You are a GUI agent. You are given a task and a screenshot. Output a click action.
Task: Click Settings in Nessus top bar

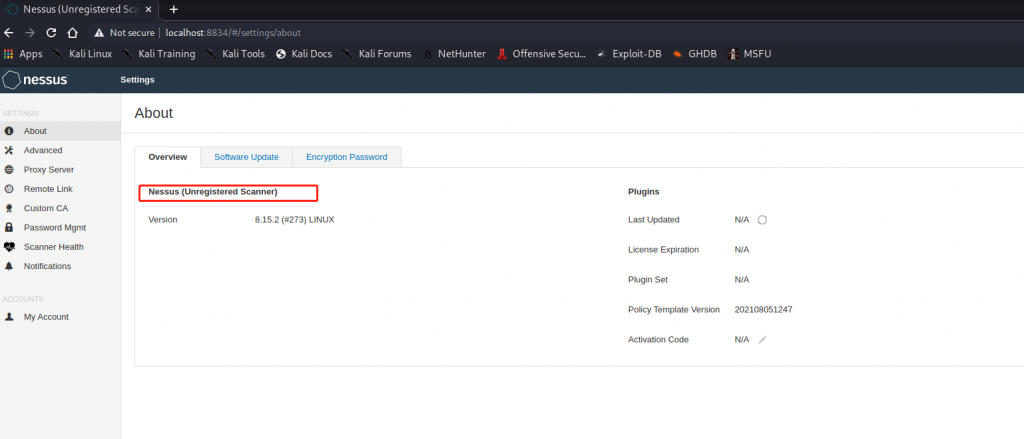137,80
